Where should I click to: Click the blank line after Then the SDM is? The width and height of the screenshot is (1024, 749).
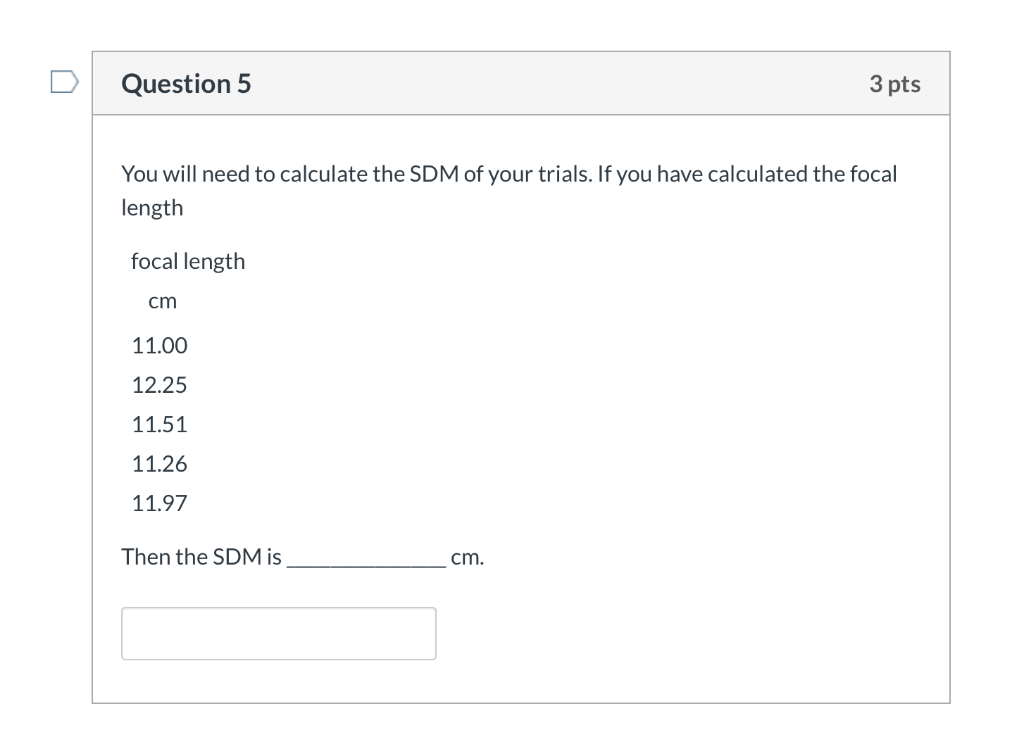(x=368, y=560)
